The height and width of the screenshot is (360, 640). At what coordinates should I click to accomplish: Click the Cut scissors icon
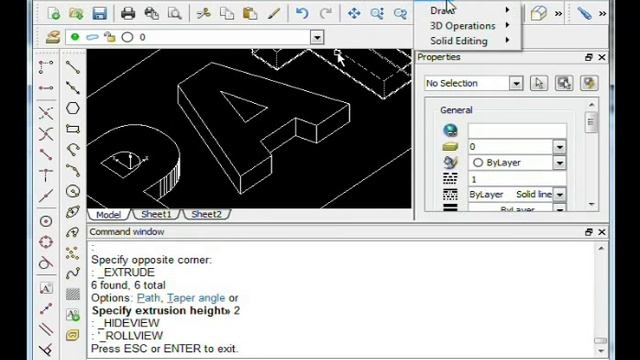click(203, 13)
